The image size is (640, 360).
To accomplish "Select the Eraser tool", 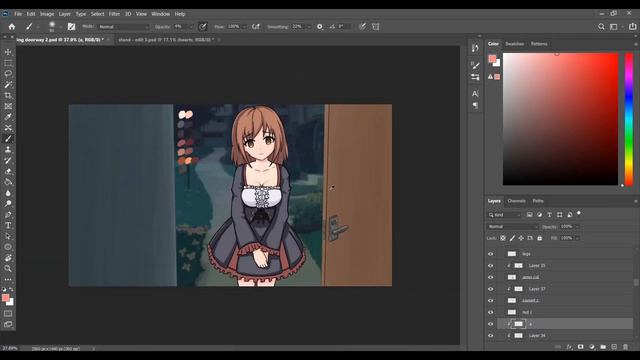I will pyautogui.click(x=8, y=171).
